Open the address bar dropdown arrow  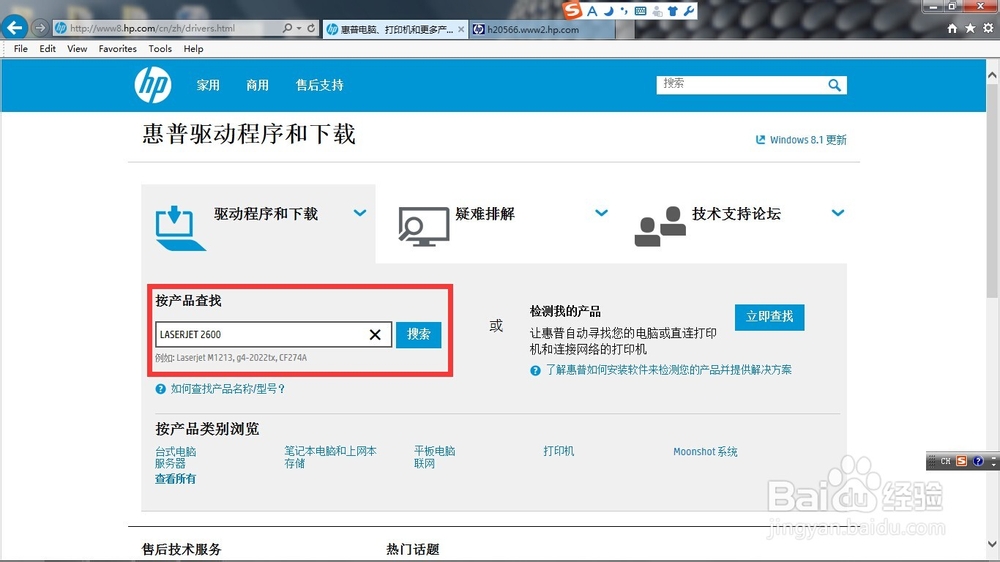coord(299,28)
